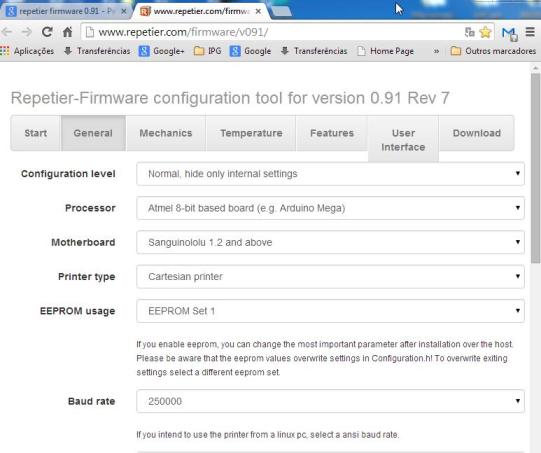Screen dimensions: 541x453
Task: Bookmark the page with the star icon
Action: coord(485,32)
